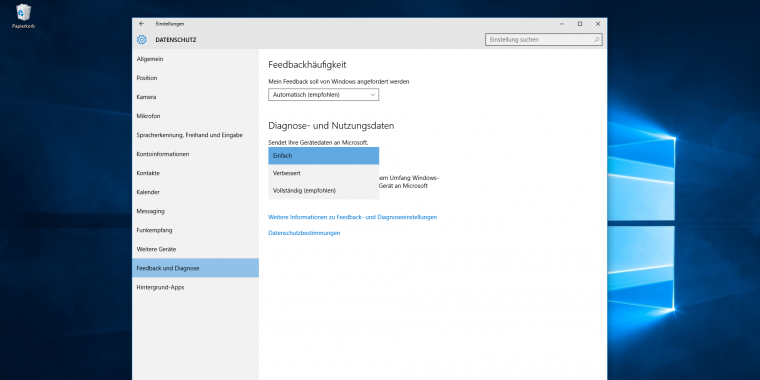Open Hintergrund-Apps settings section

195,287
